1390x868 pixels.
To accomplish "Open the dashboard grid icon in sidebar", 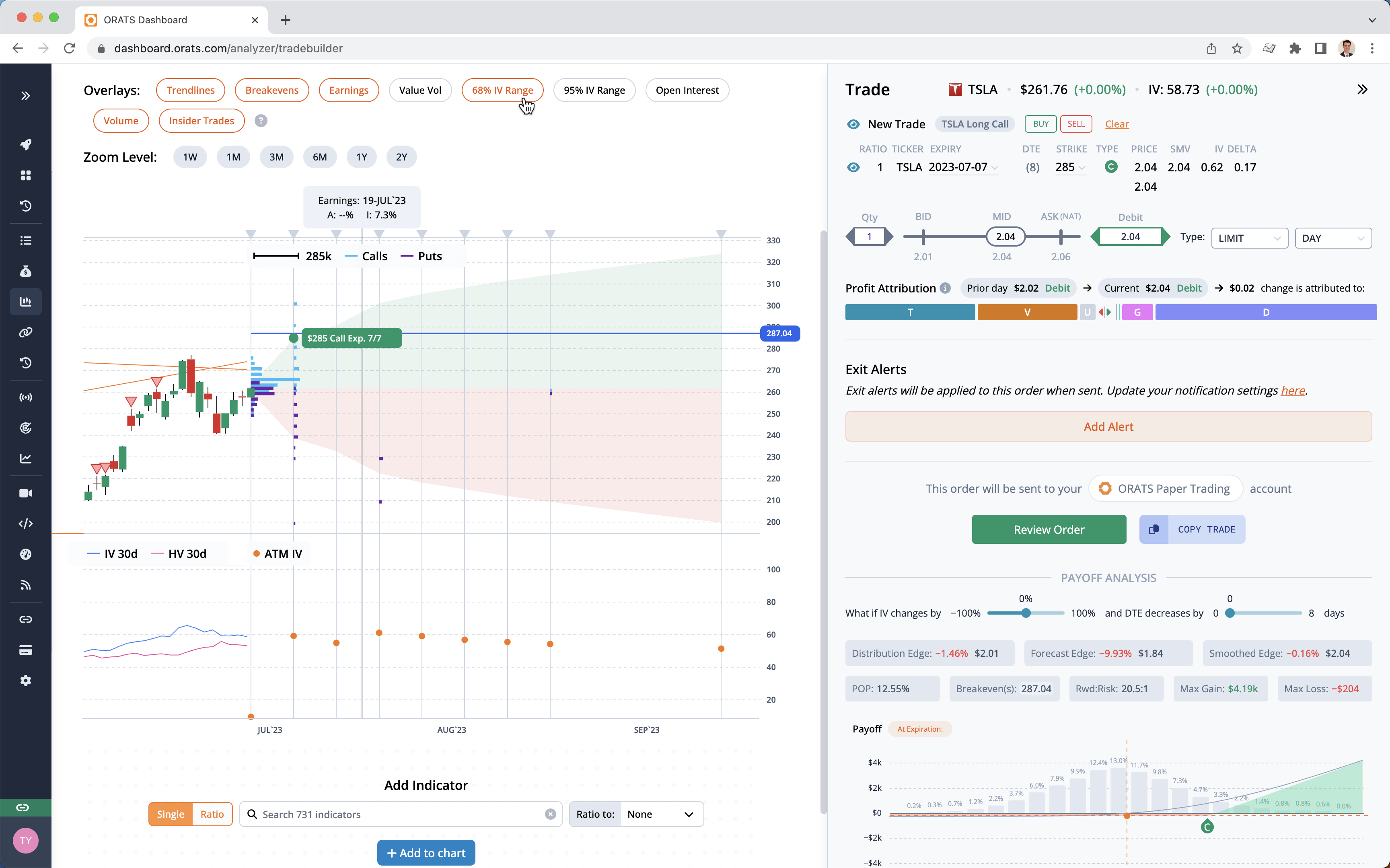I will [26, 176].
